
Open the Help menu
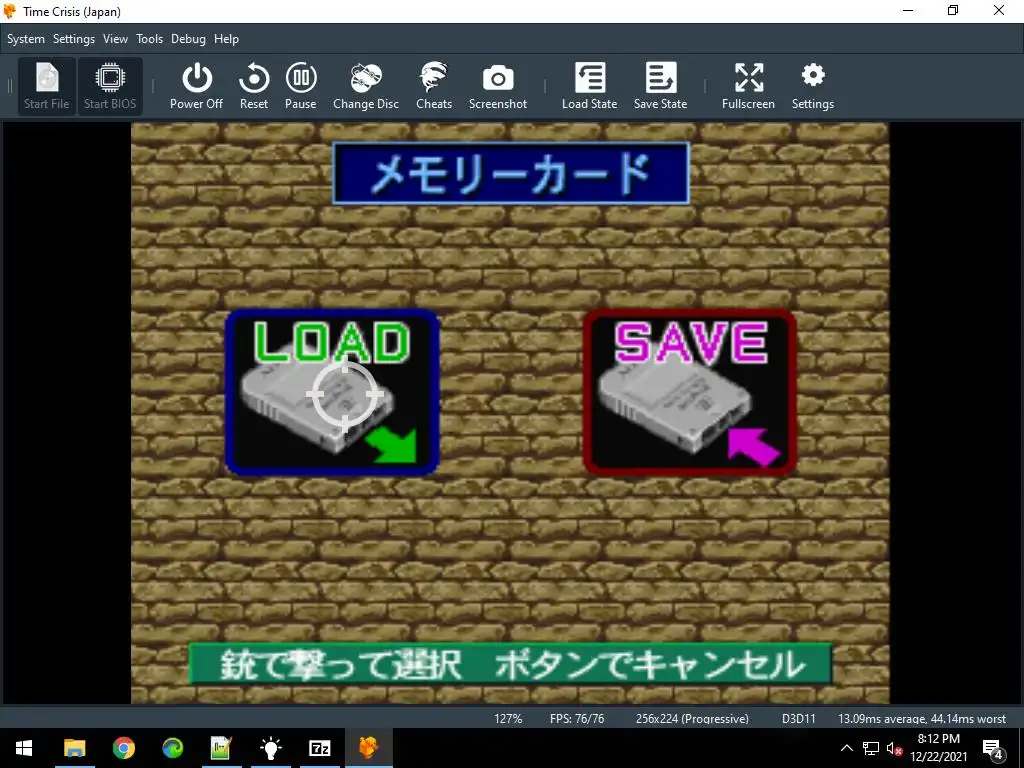[227, 39]
